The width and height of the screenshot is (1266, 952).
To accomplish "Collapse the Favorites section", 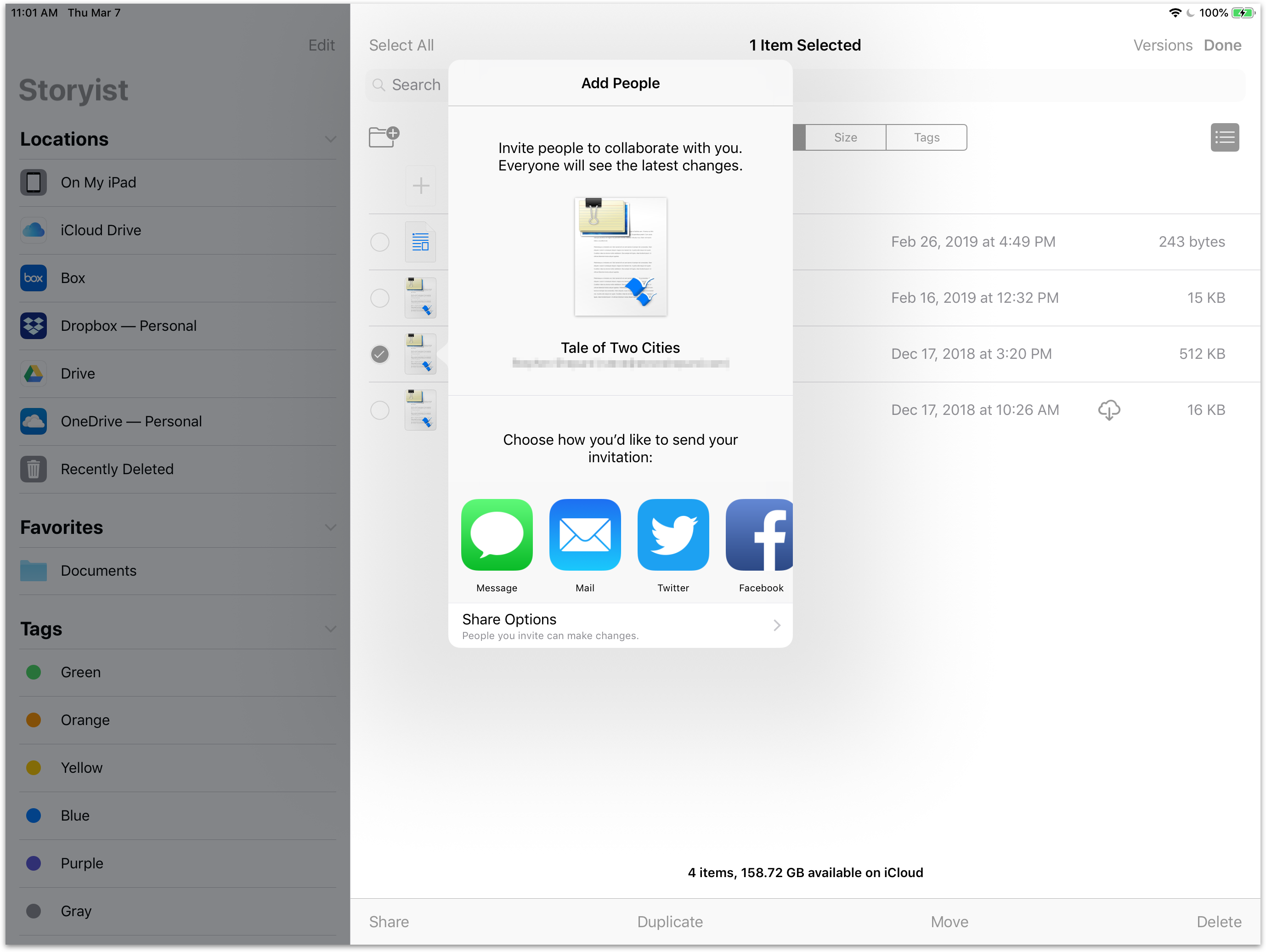I will [330, 528].
